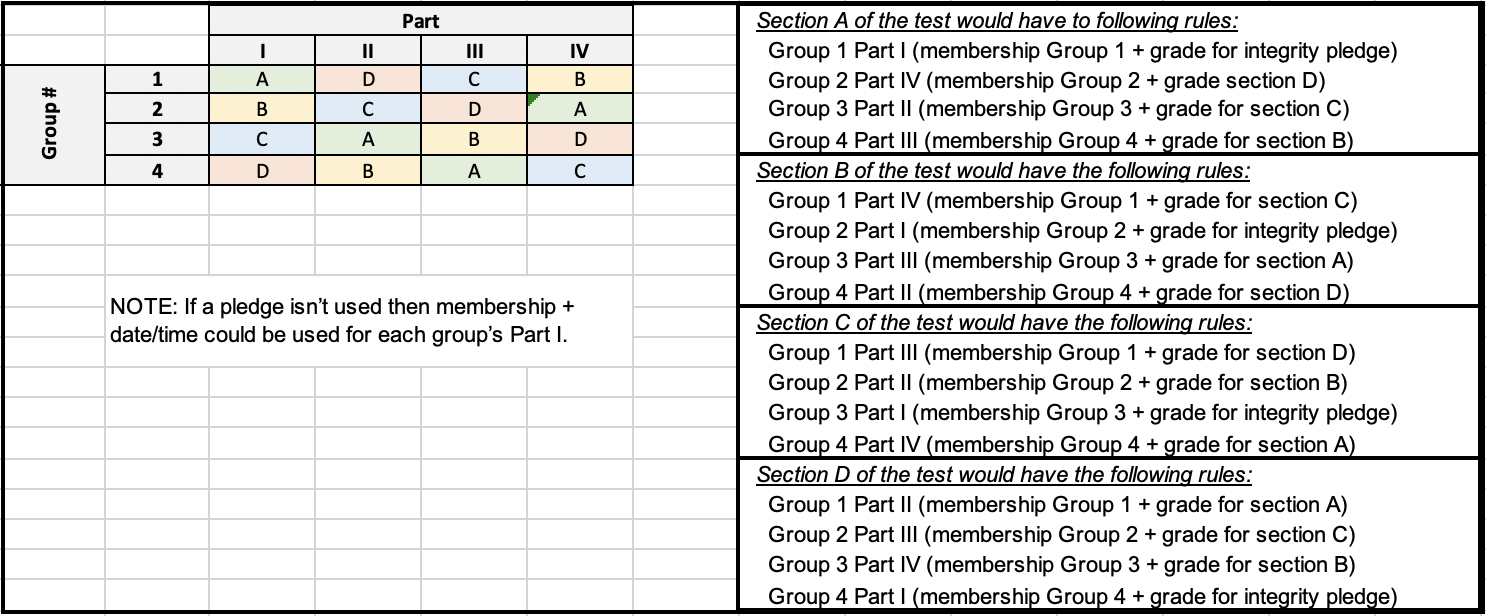
Task: Select the blue cell for Group 2, Part II
Action: tap(368, 109)
